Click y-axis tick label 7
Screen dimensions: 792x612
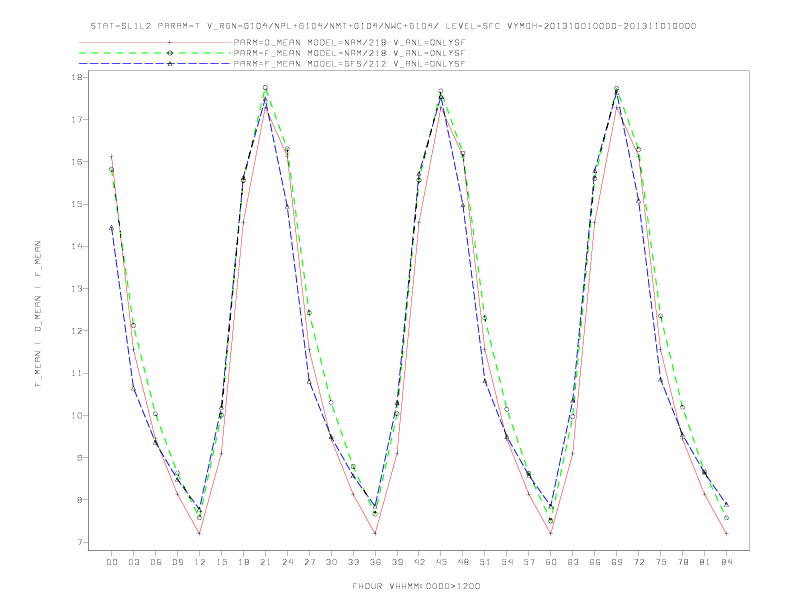[80, 543]
